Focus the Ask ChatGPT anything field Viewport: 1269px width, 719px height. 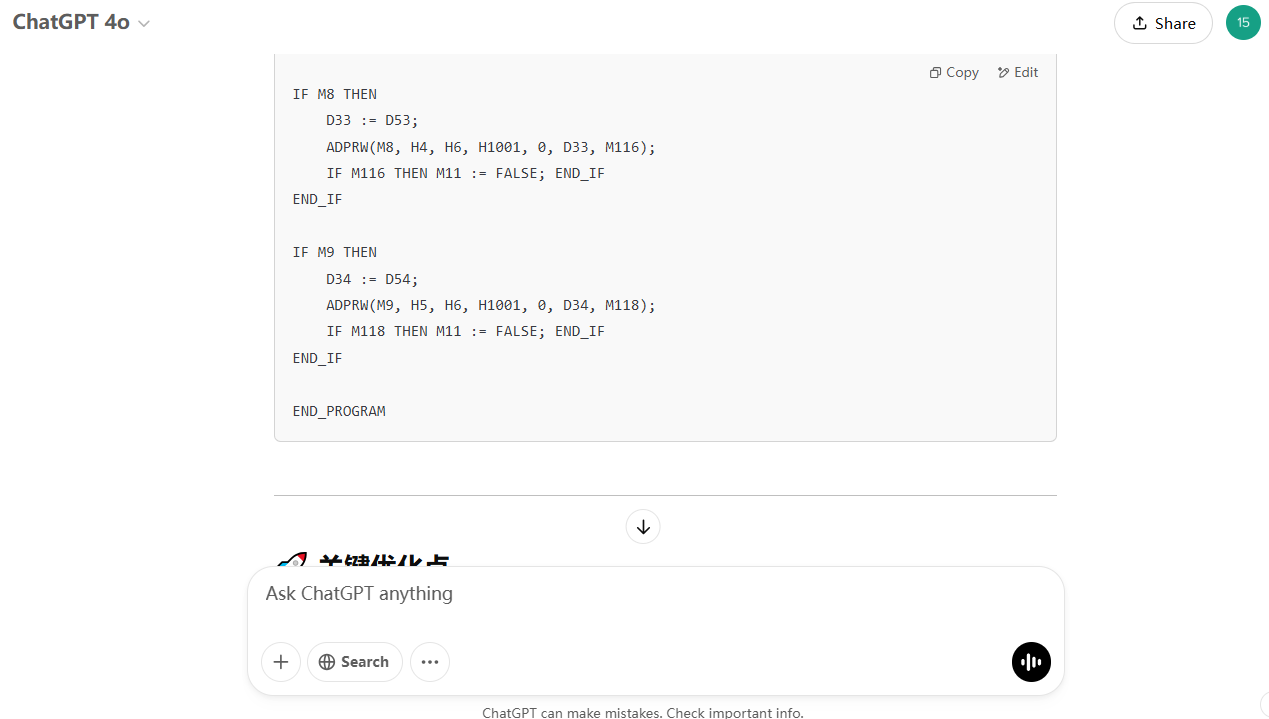click(640, 594)
